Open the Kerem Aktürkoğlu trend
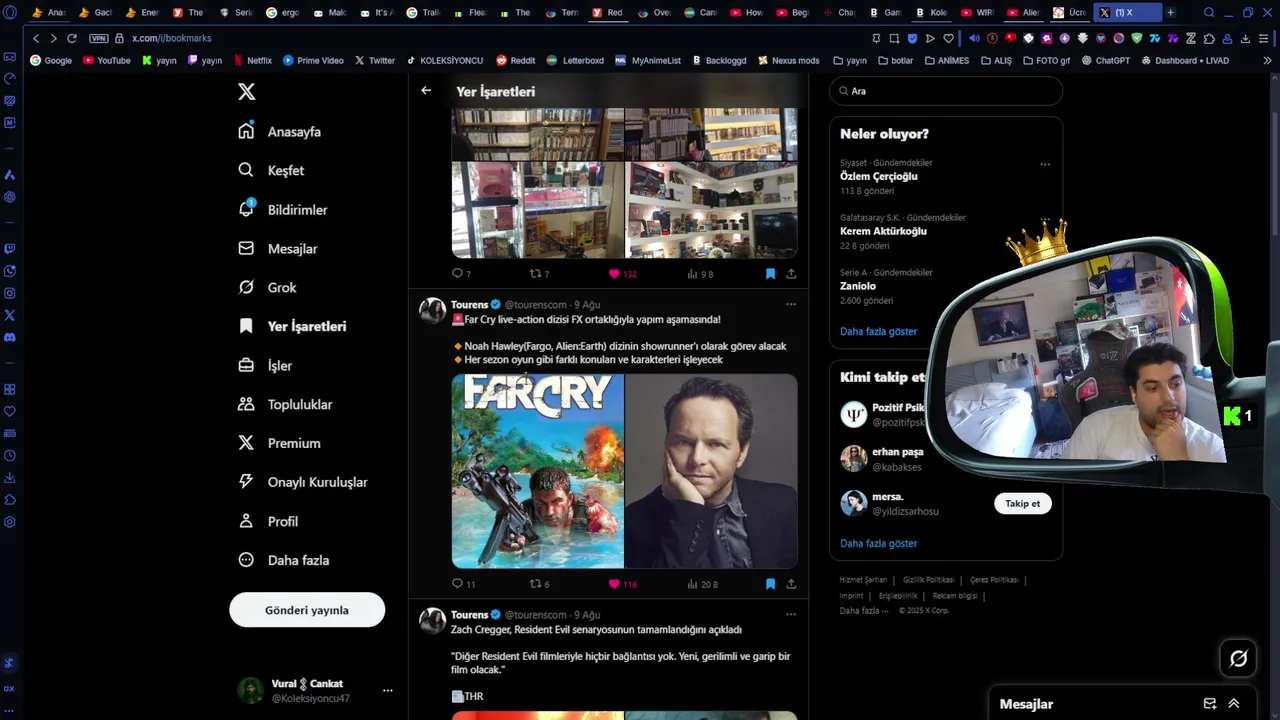 coord(883,231)
